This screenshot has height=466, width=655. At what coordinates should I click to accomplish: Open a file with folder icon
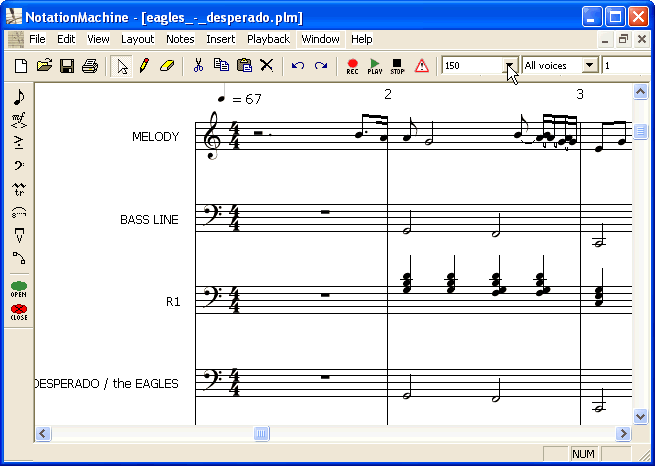point(44,66)
